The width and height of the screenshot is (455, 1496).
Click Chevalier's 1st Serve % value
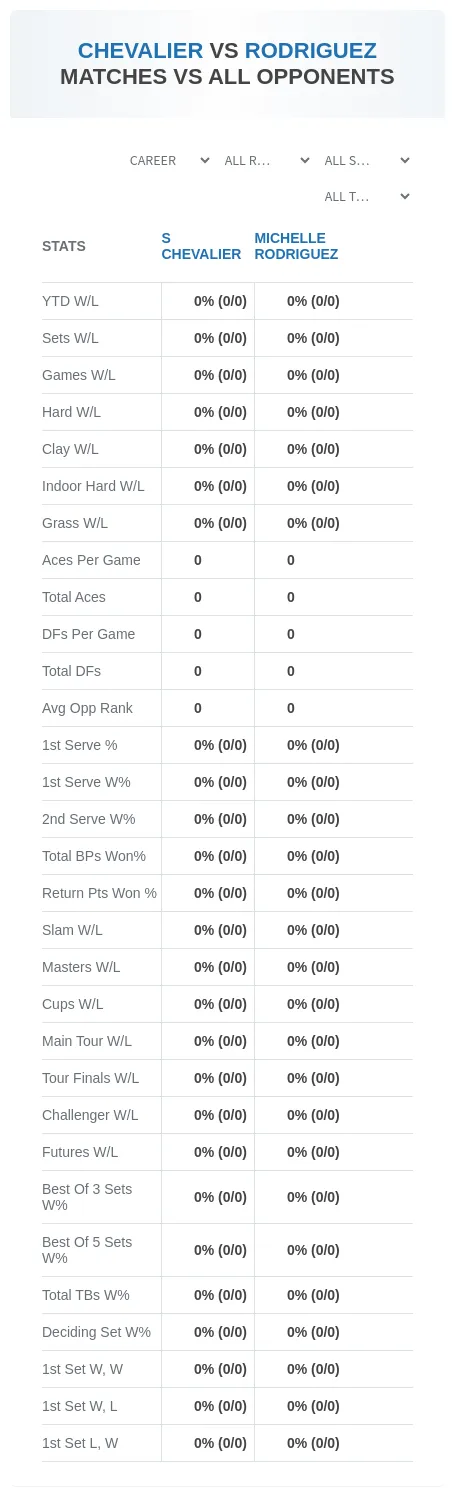[220, 745]
